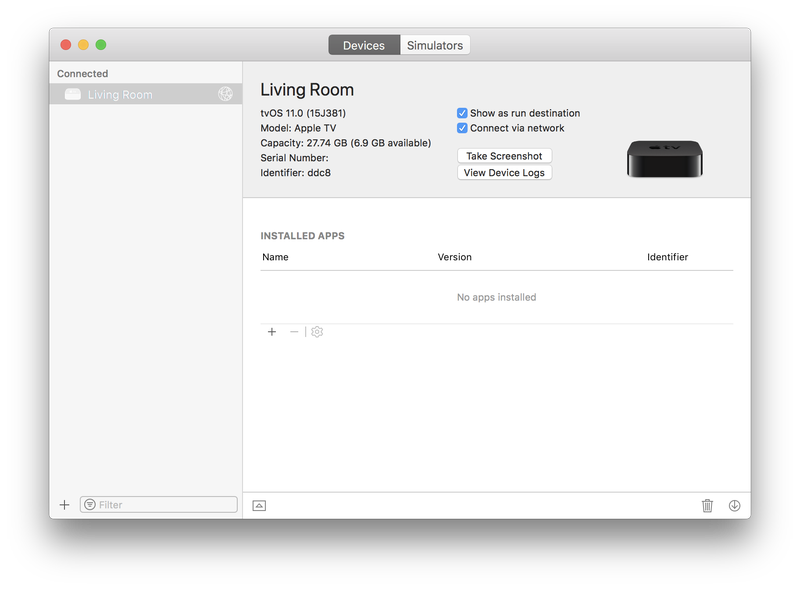Viewport: 800px width, 589px height.
Task: Click the Identifier column header
Action: tap(667, 257)
